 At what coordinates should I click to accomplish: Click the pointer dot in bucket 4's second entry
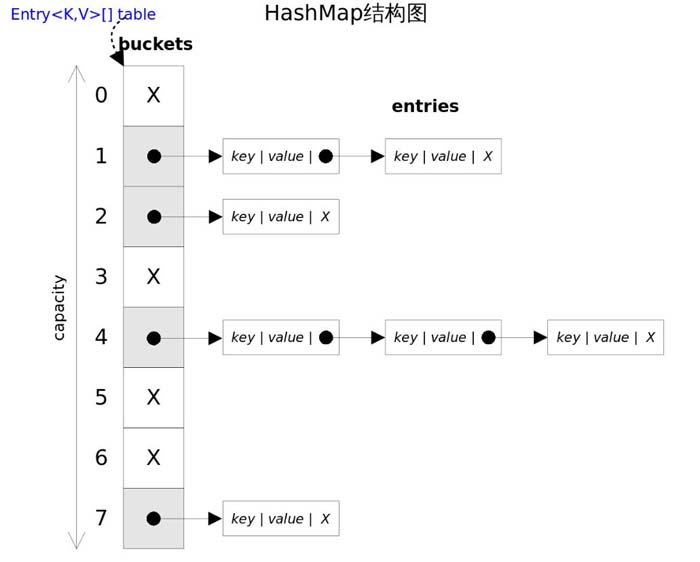488,338
